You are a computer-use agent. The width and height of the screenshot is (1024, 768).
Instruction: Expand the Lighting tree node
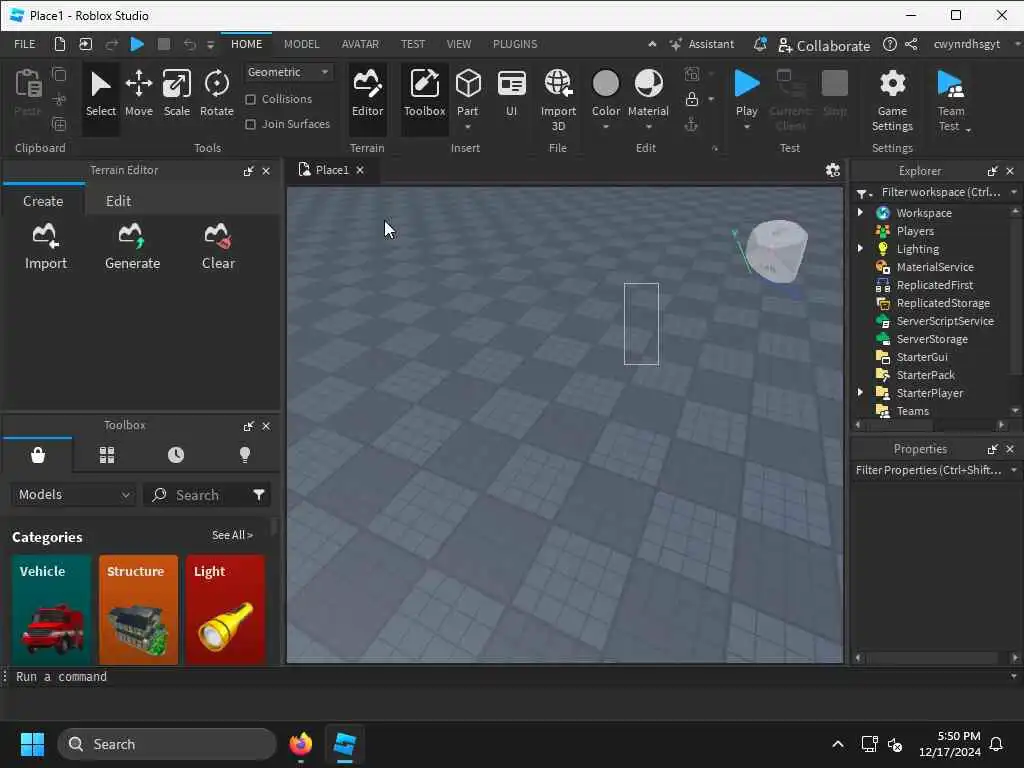point(860,249)
